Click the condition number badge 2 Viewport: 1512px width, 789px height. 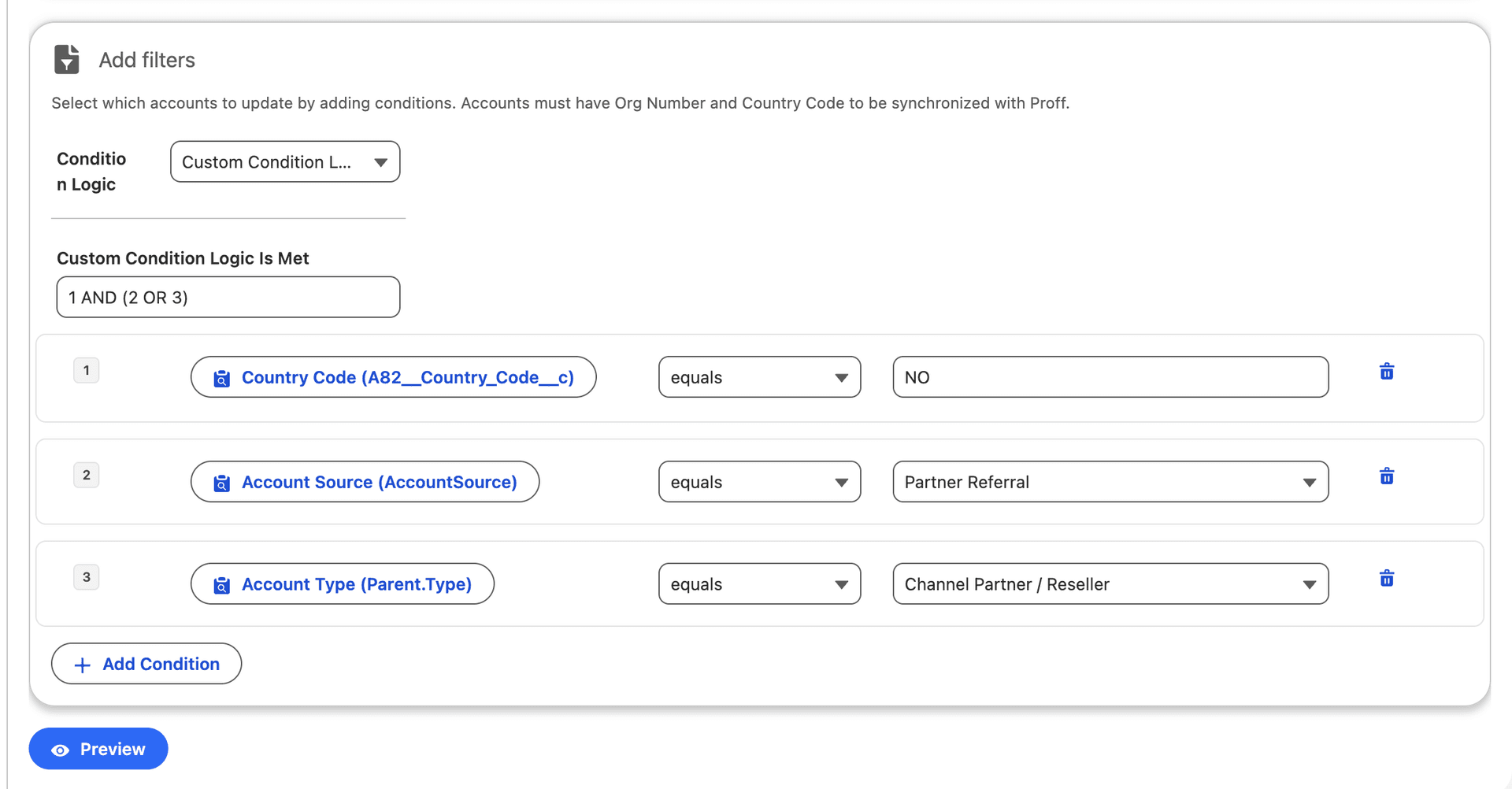click(x=87, y=475)
